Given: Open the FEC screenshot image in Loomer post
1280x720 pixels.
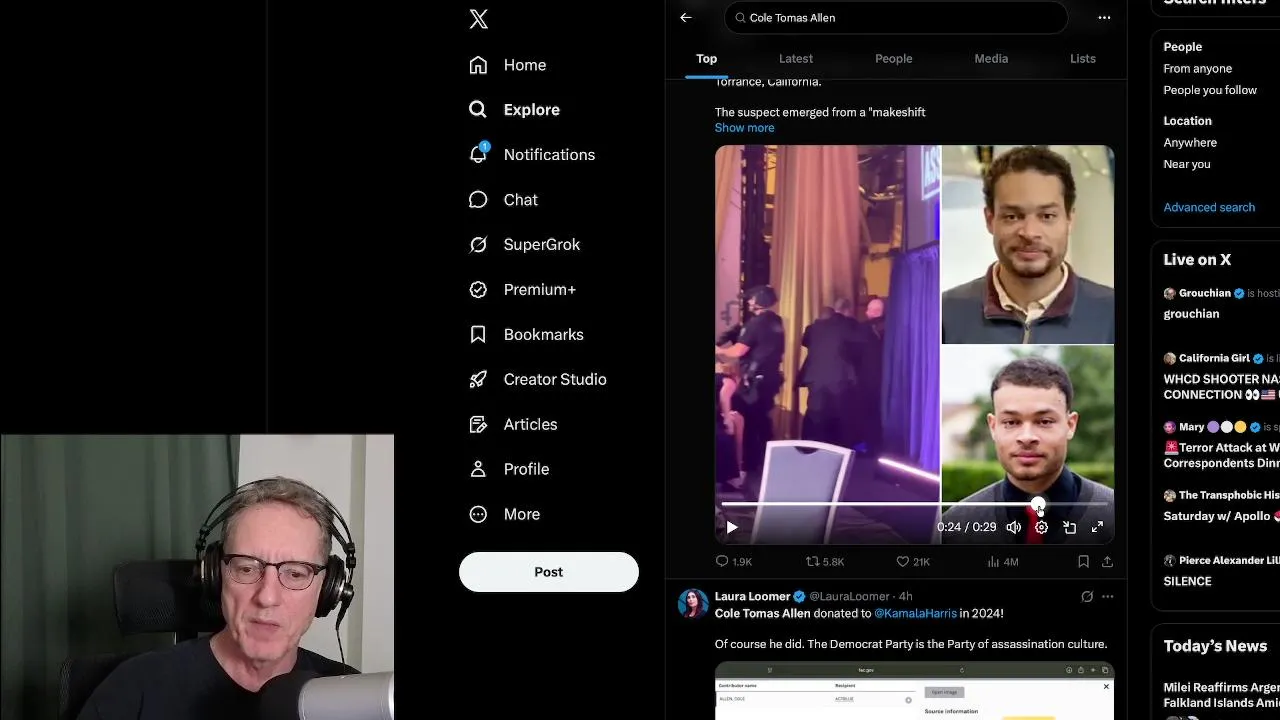Looking at the screenshot, I should coord(914,691).
